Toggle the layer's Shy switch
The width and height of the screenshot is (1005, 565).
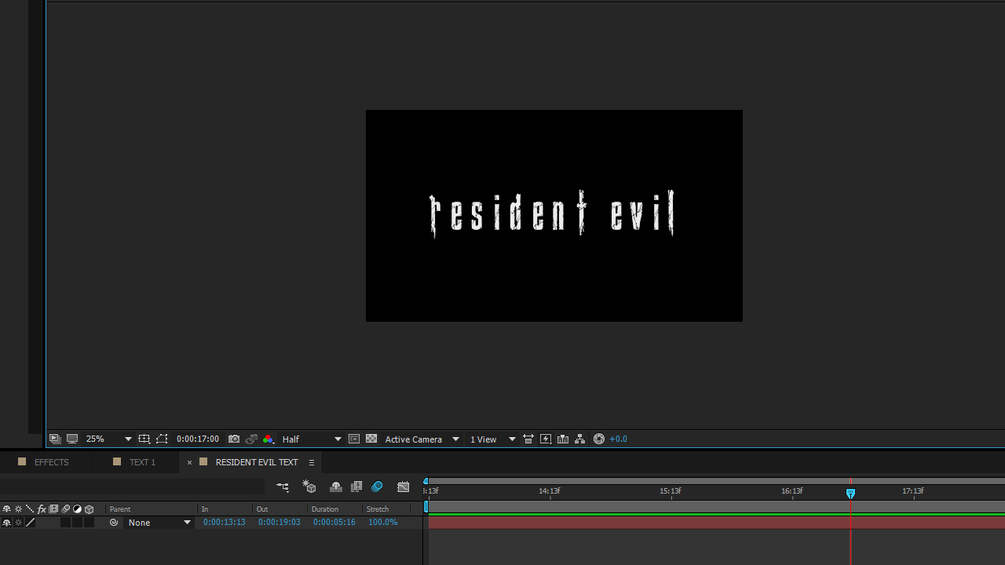pos(6,523)
